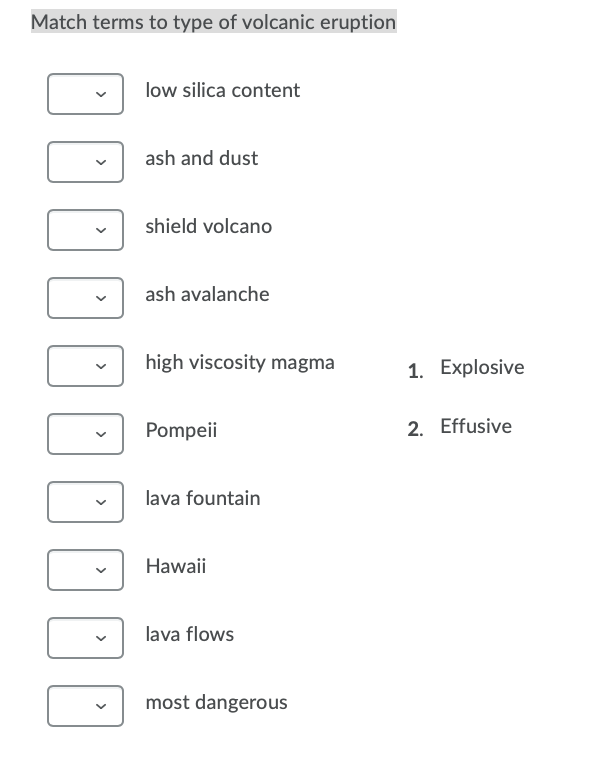Click the 'Hawaii' term label
This screenshot has width=616, height=776.
(x=176, y=566)
